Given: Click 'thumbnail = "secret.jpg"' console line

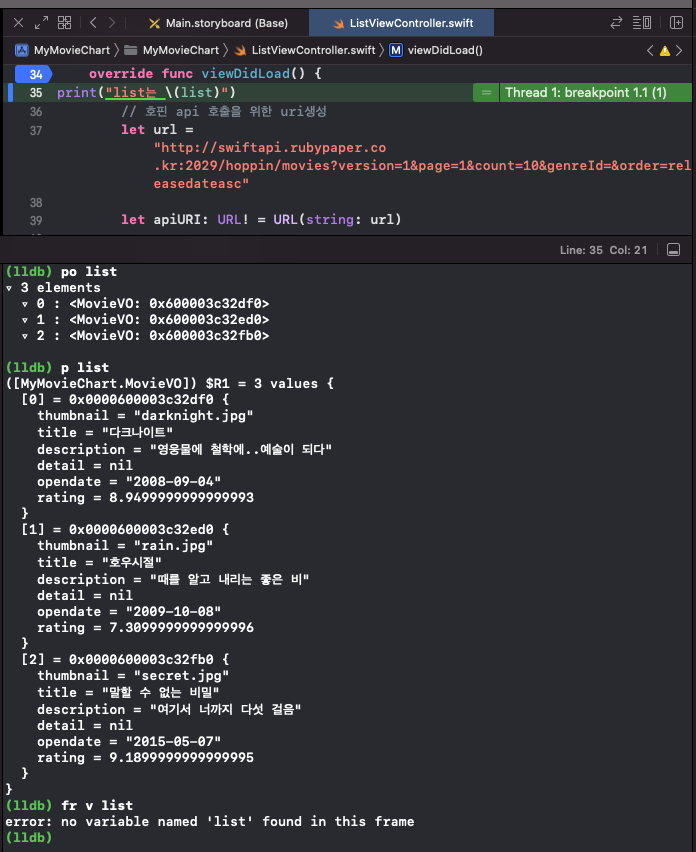Looking at the screenshot, I should click(133, 676).
